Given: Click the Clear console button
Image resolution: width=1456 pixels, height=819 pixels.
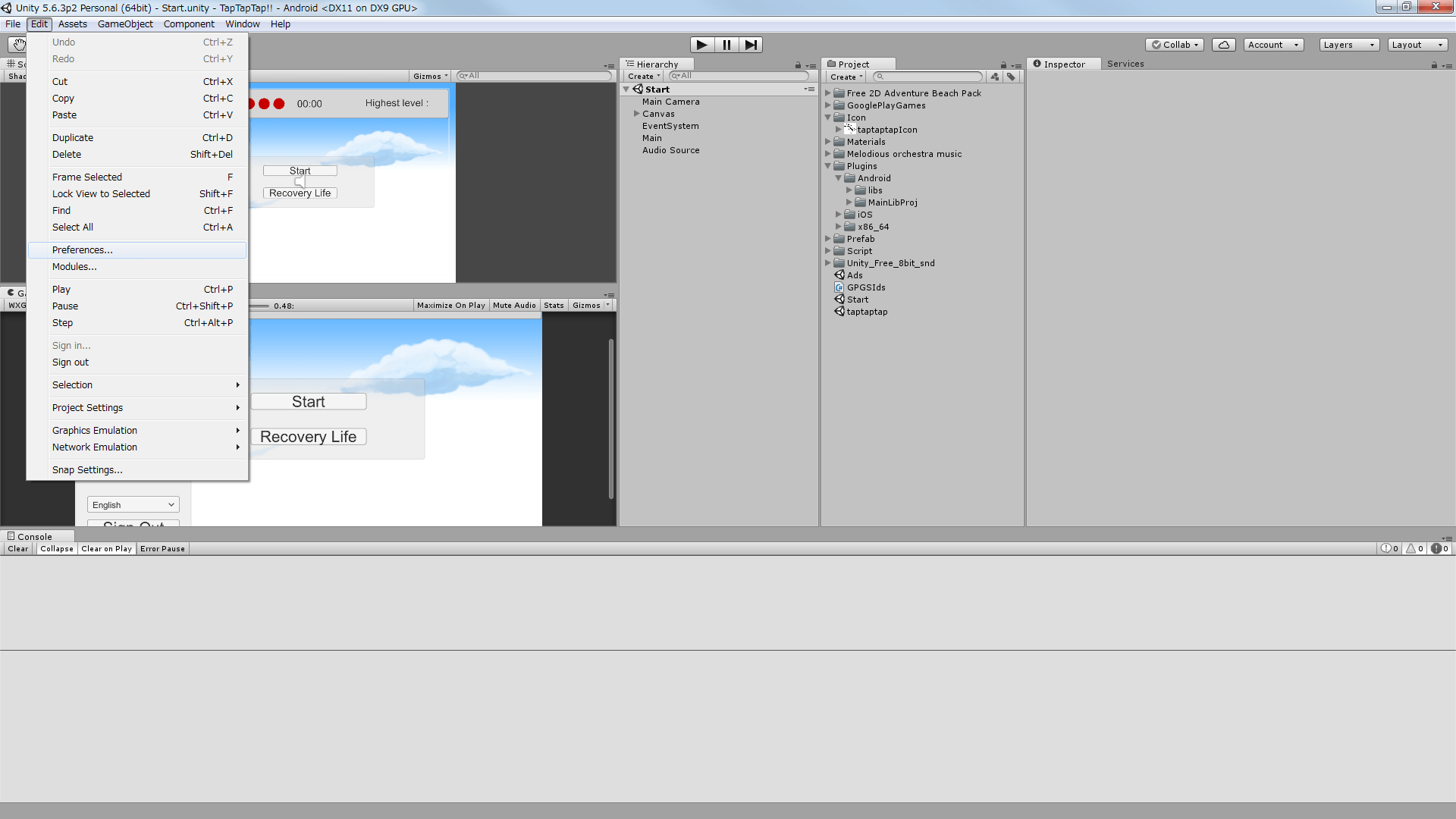Looking at the screenshot, I should click(18, 549).
